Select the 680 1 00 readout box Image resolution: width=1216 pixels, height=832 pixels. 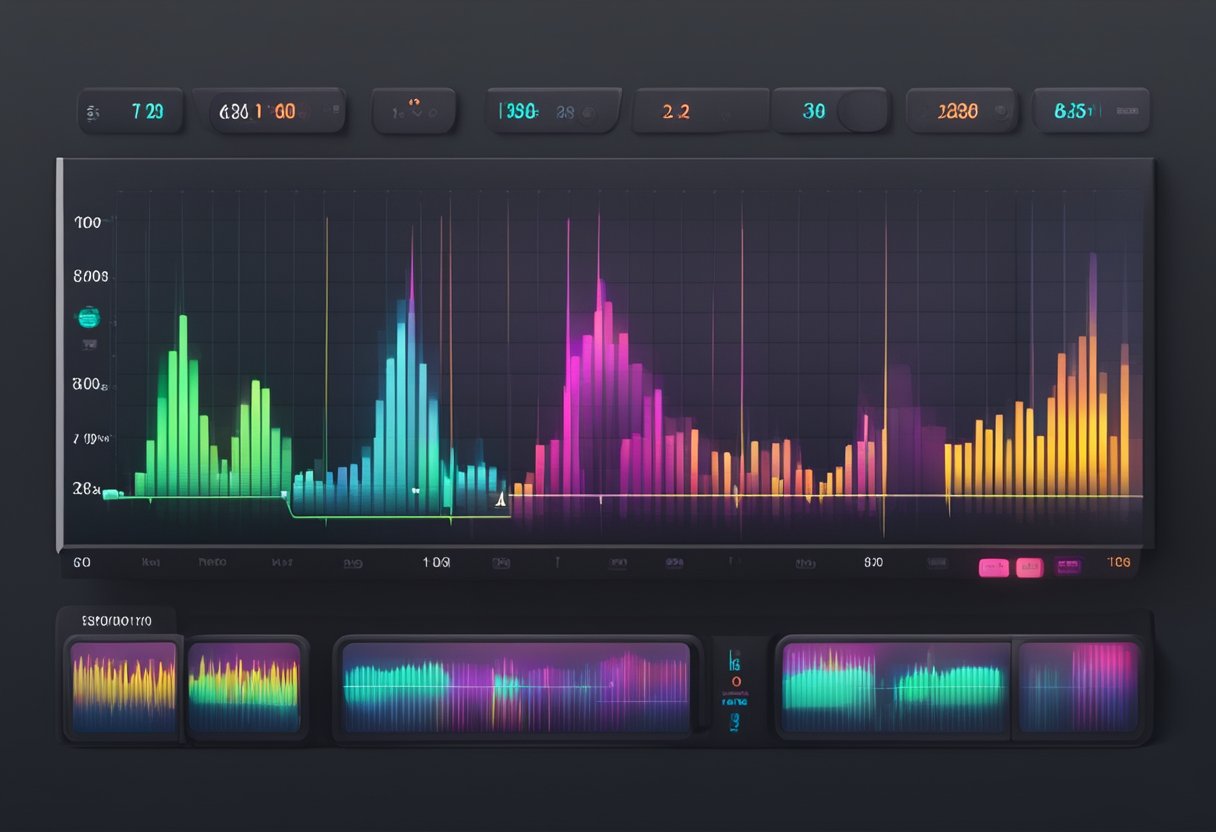[270, 111]
